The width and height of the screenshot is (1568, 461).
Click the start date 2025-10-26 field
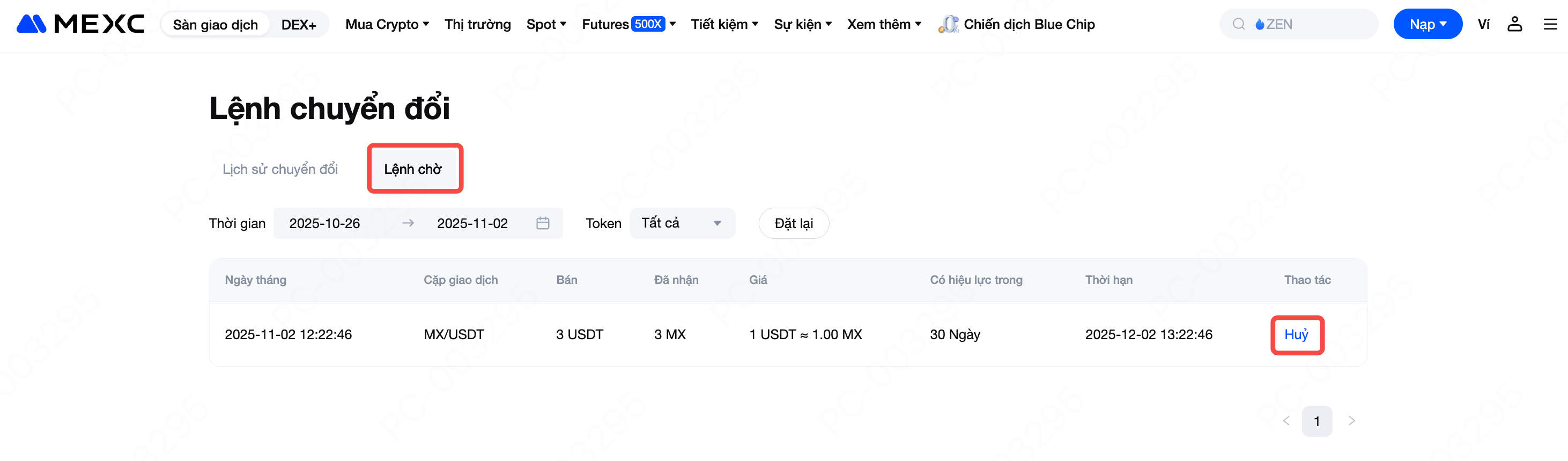click(325, 223)
